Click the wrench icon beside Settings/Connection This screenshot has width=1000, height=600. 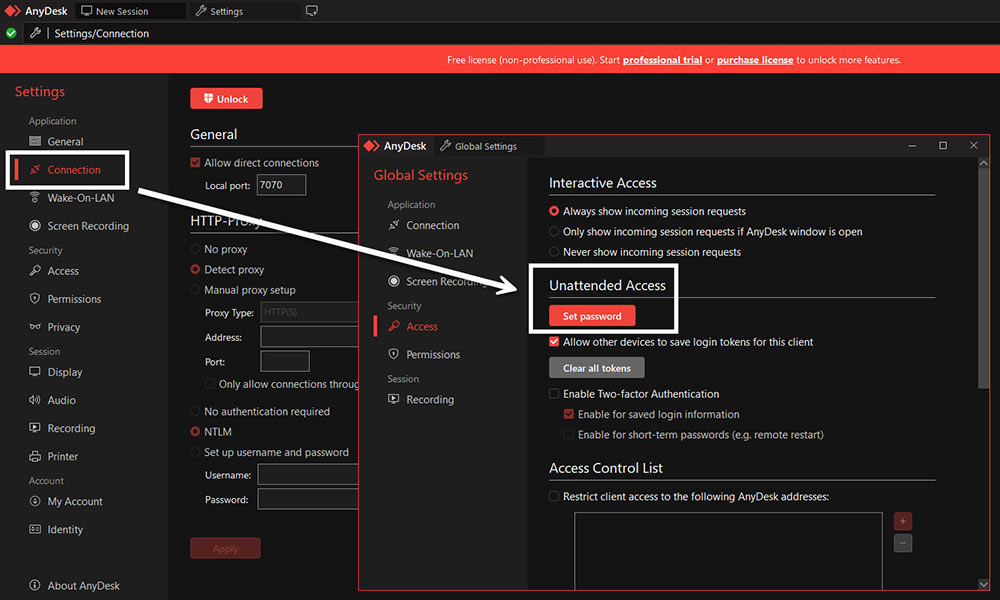[35, 33]
